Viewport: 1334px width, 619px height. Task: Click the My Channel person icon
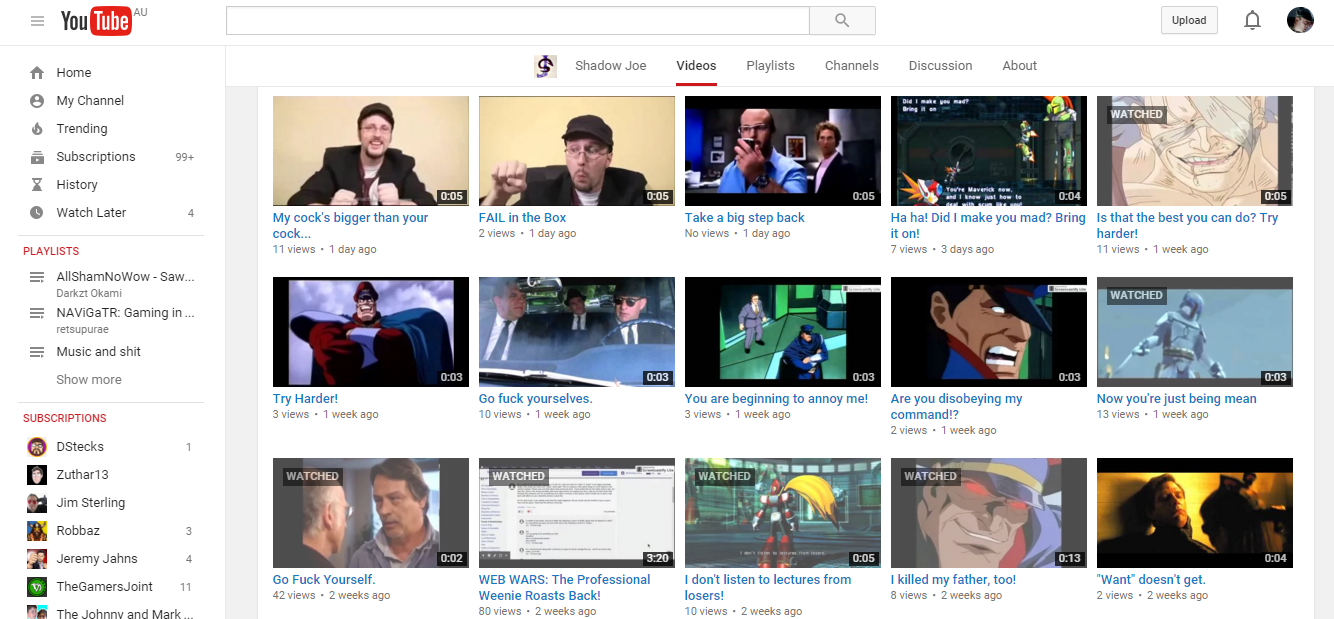click(37, 101)
